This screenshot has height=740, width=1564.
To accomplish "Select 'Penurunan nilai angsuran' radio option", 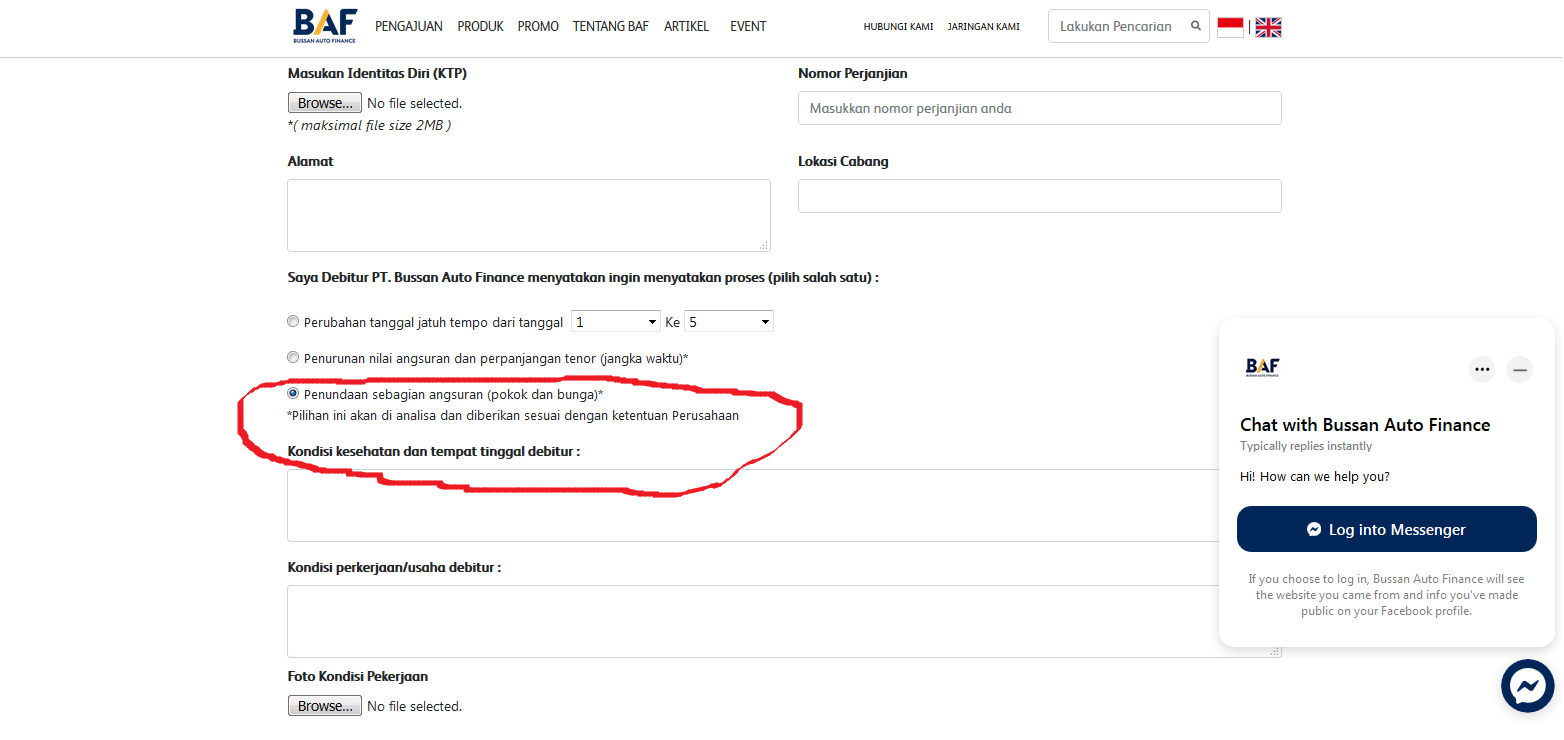I will (293, 356).
